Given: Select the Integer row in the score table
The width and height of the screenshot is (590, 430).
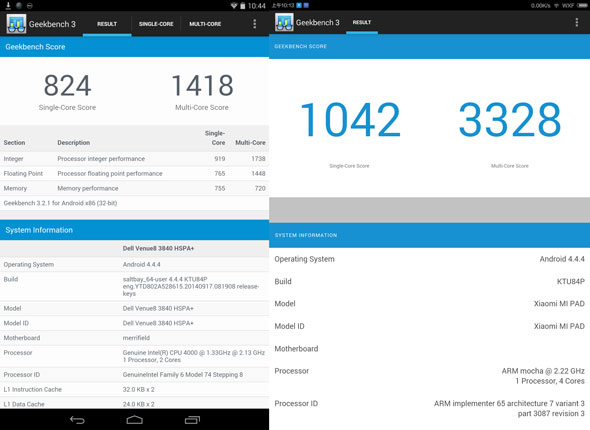Looking at the screenshot, I should (134, 159).
